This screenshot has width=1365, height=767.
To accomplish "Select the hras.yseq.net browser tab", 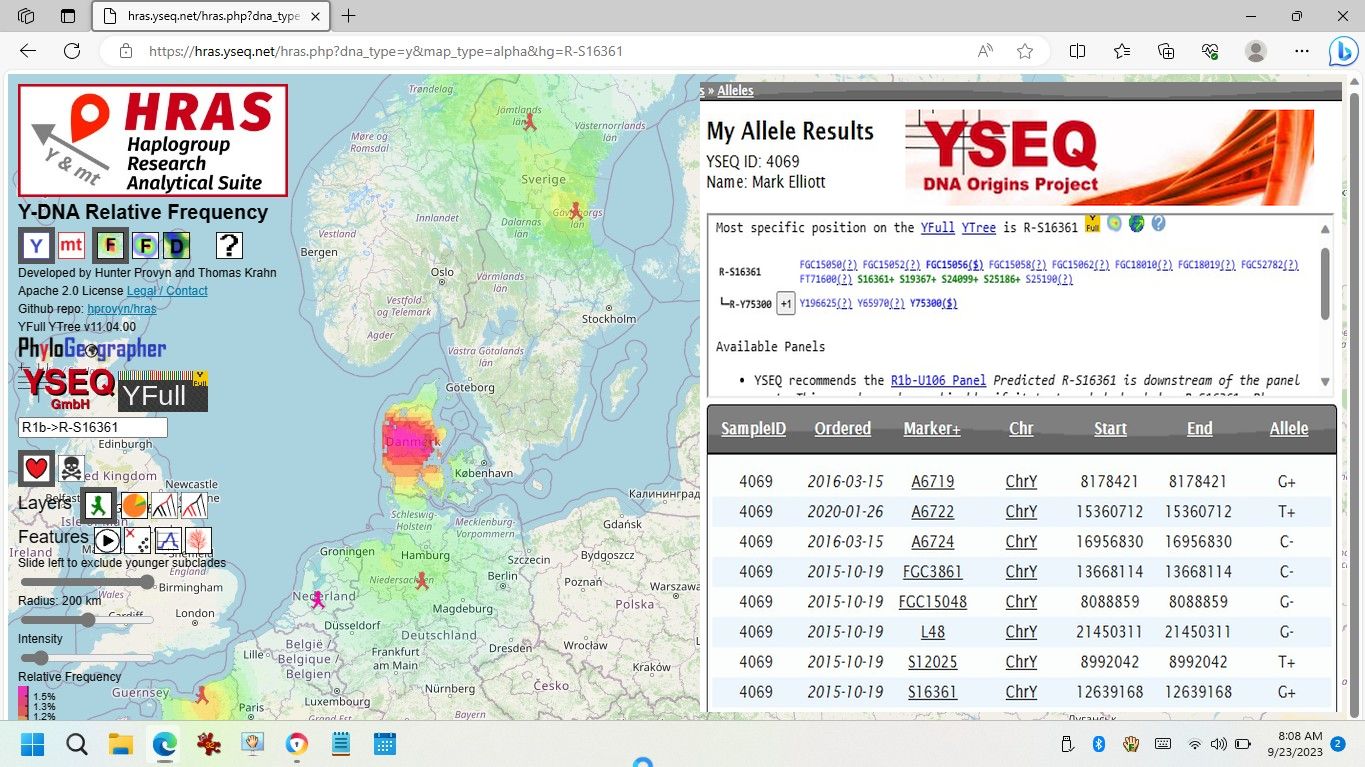I will (211, 16).
